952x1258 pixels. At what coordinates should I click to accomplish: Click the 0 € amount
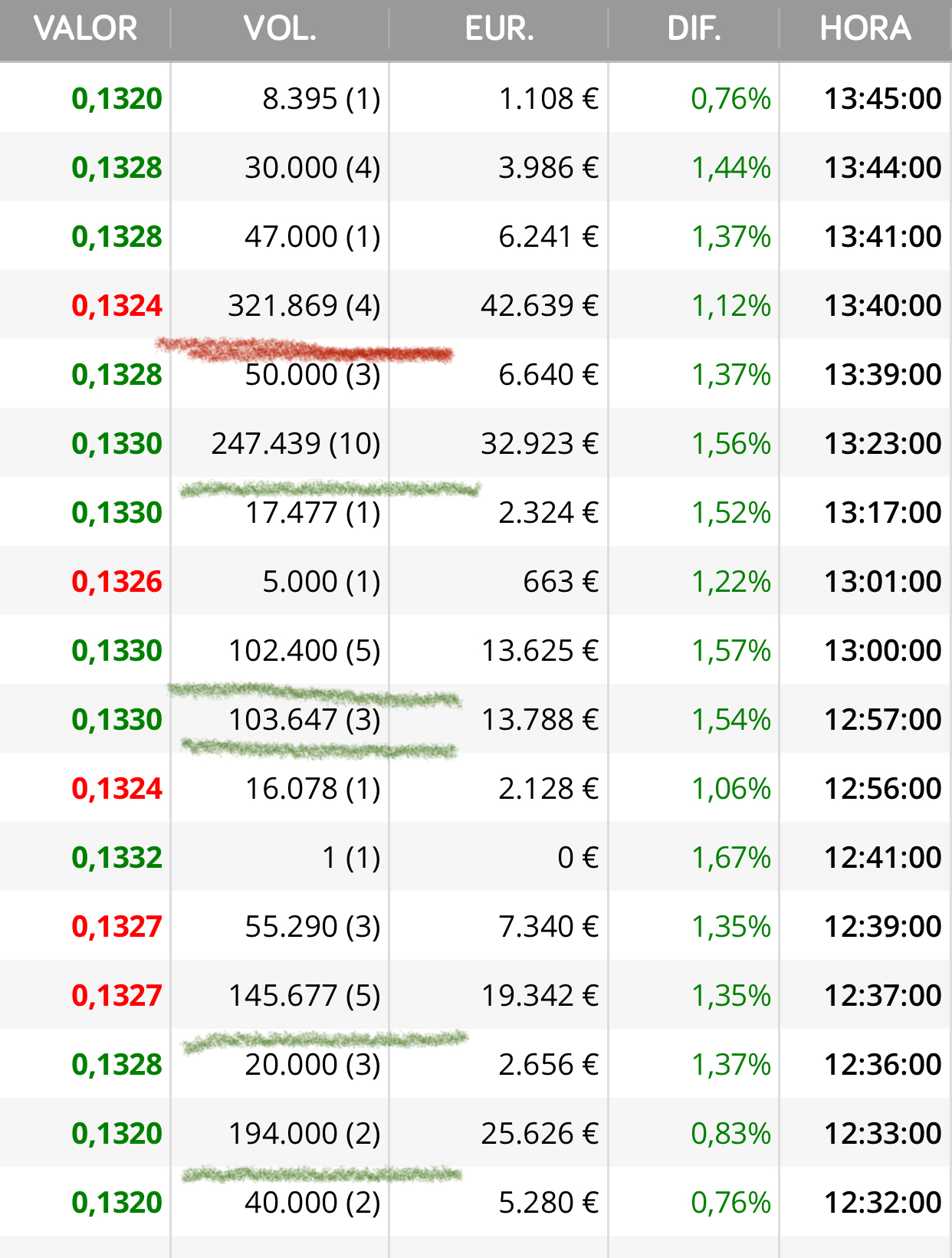(578, 858)
